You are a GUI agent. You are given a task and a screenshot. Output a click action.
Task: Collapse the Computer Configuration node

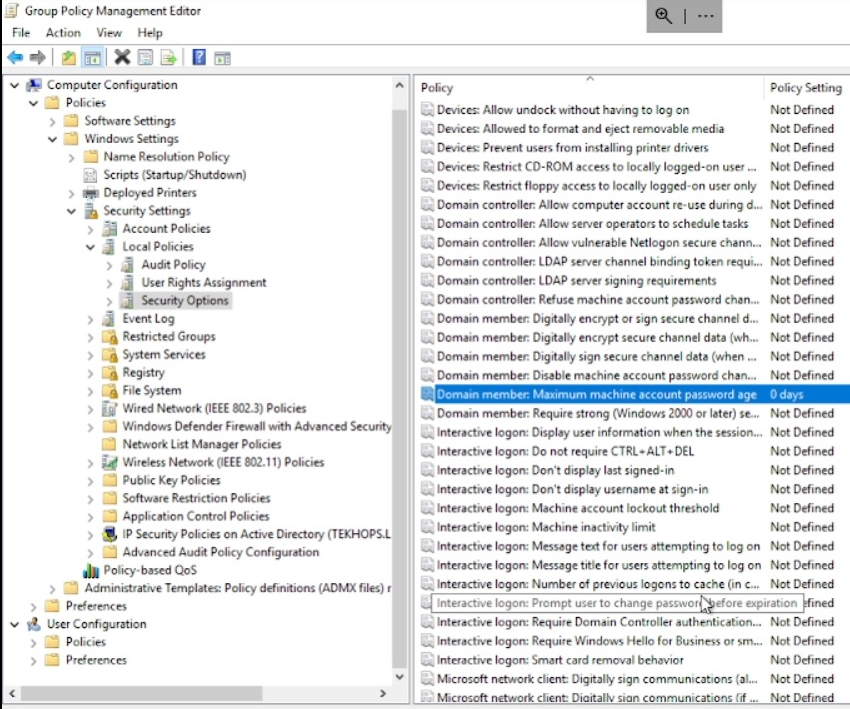pos(15,85)
